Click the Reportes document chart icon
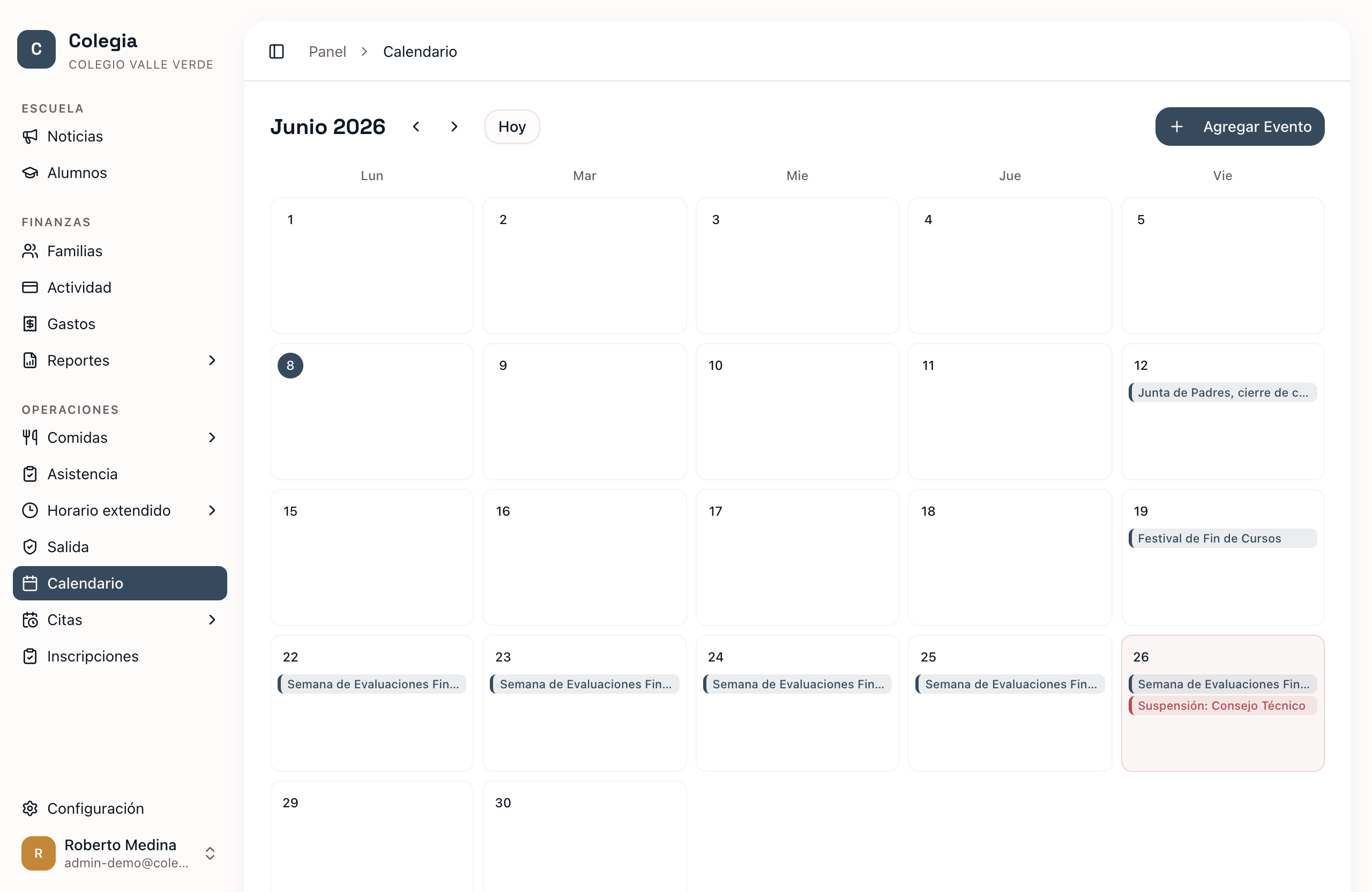The width and height of the screenshot is (1372, 892). pos(30,360)
